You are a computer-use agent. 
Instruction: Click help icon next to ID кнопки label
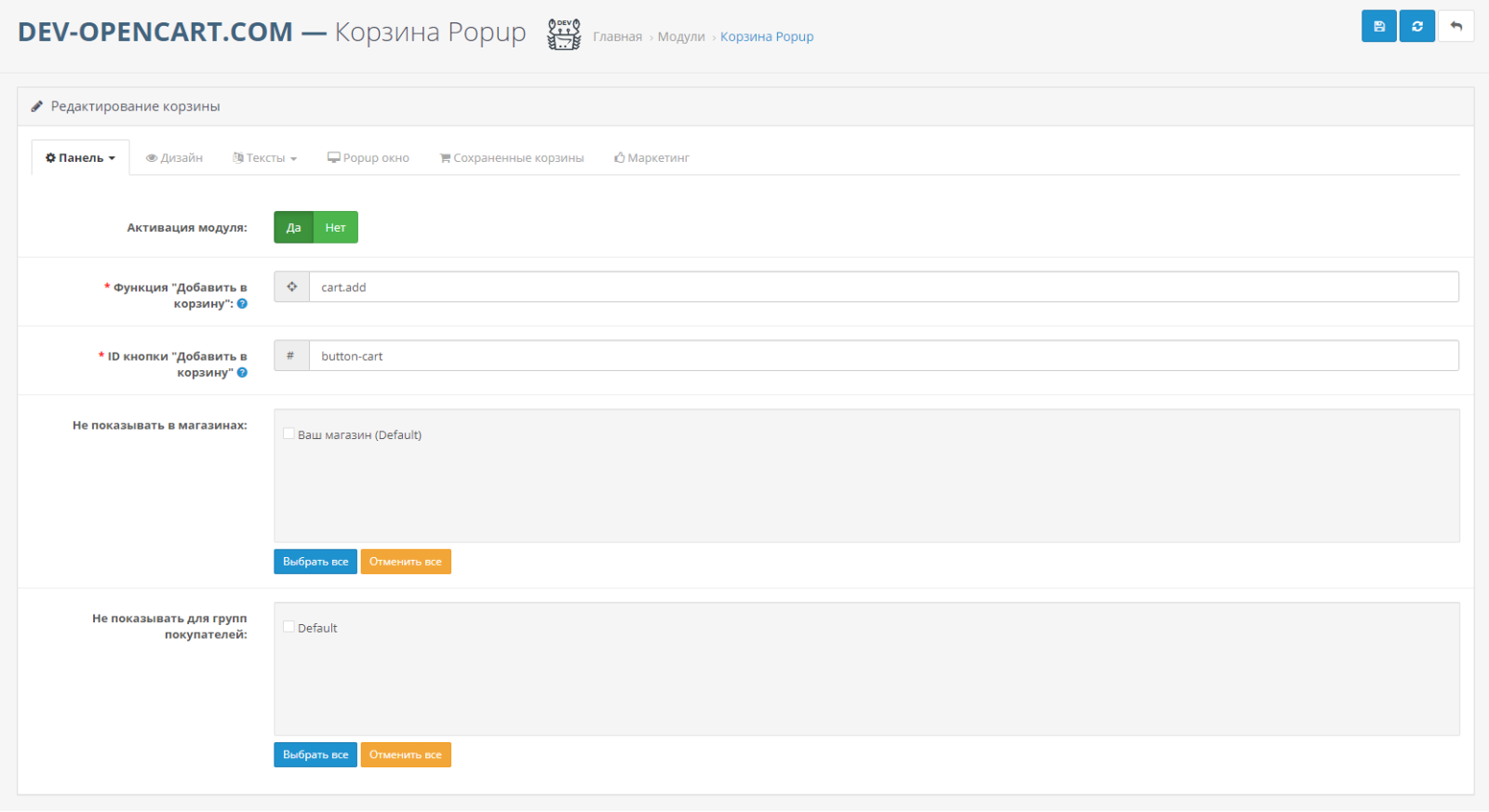coord(242,372)
